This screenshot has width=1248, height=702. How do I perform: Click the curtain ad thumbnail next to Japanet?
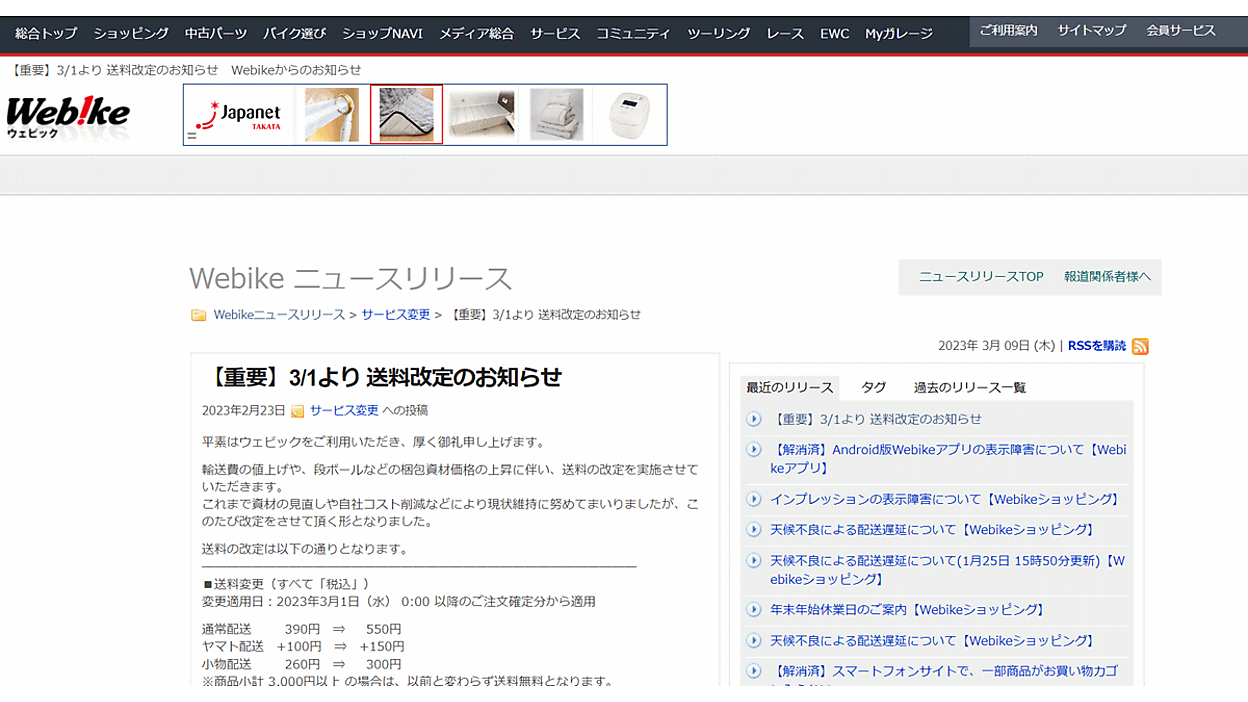point(332,115)
